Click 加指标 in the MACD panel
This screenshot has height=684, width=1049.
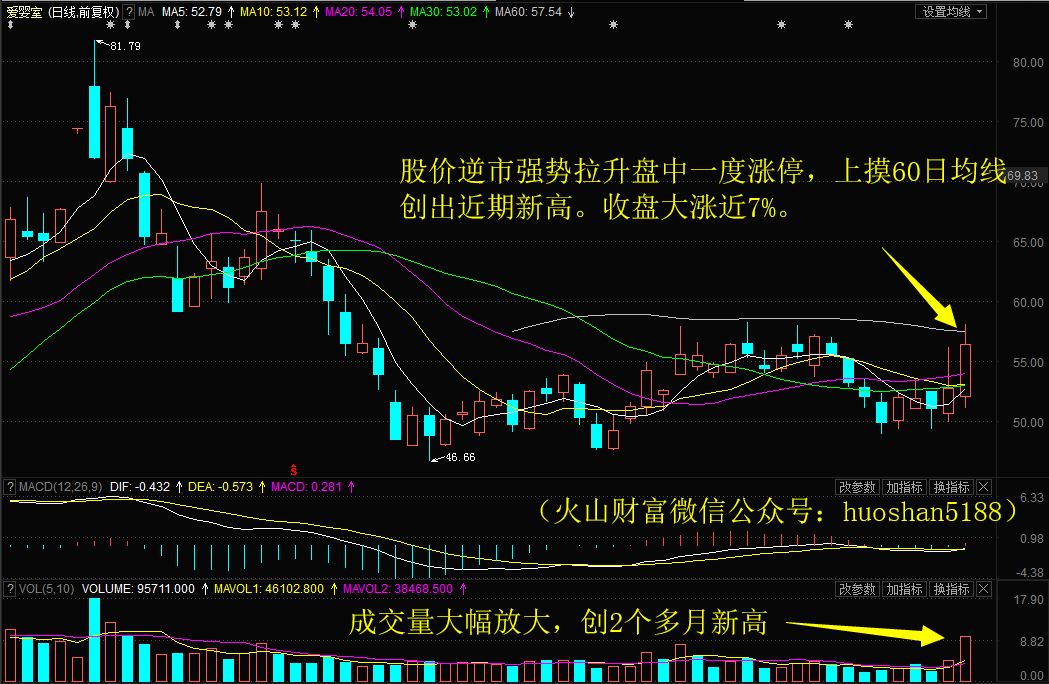[x=904, y=487]
